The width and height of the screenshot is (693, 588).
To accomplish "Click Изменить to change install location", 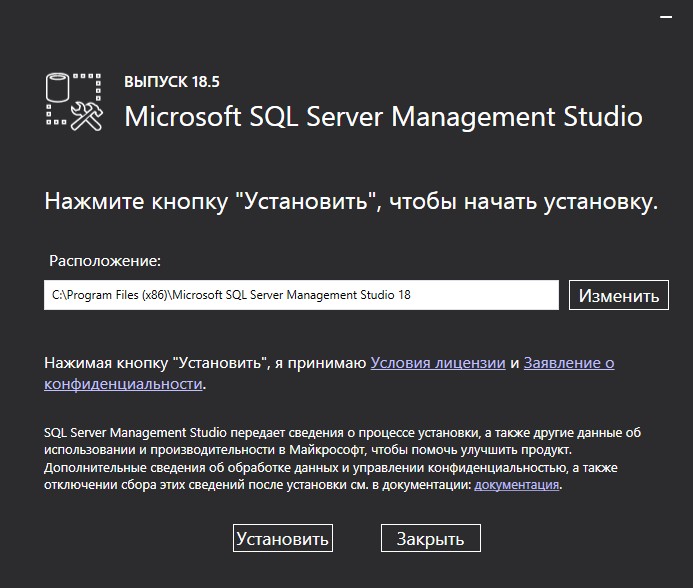I will click(x=619, y=295).
